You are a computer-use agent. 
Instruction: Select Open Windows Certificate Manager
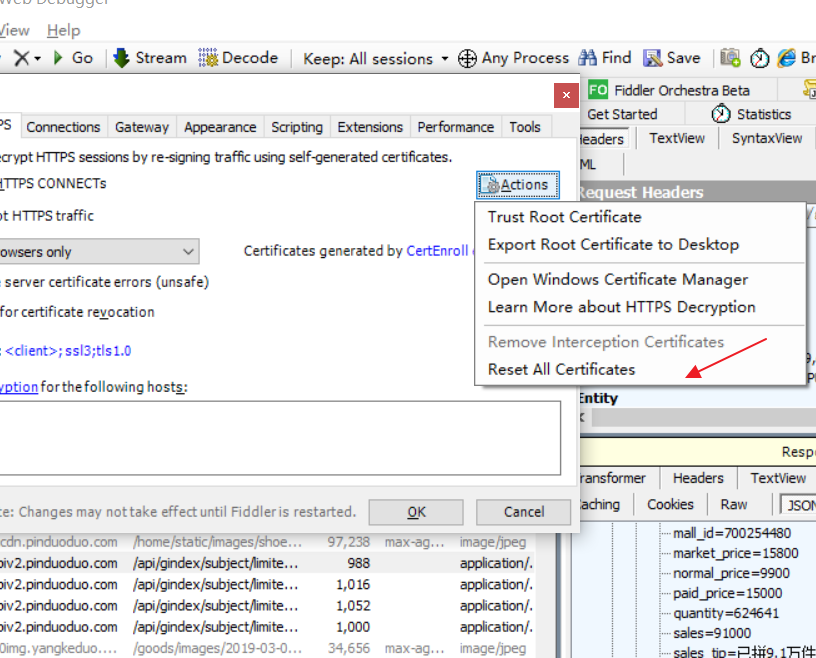(618, 280)
